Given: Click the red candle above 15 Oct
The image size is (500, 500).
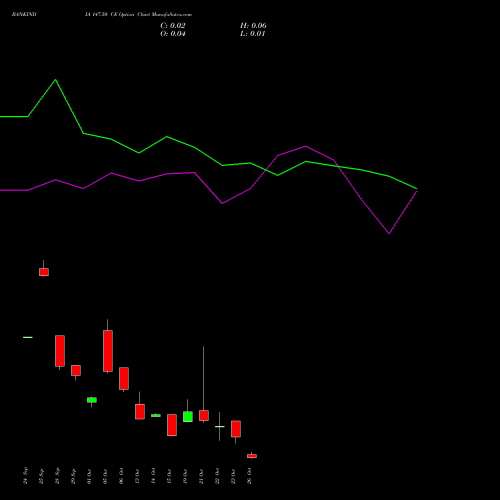Looking at the screenshot, I should 172,425.
